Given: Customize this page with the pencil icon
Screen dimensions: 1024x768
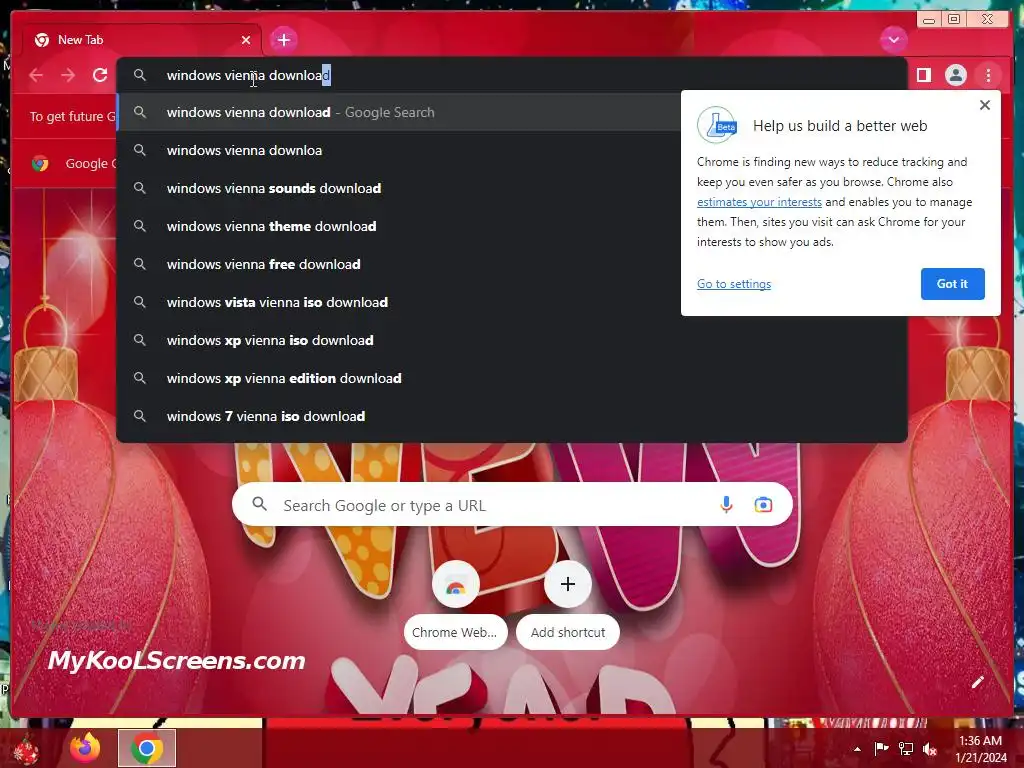Looking at the screenshot, I should pyautogui.click(x=978, y=682).
